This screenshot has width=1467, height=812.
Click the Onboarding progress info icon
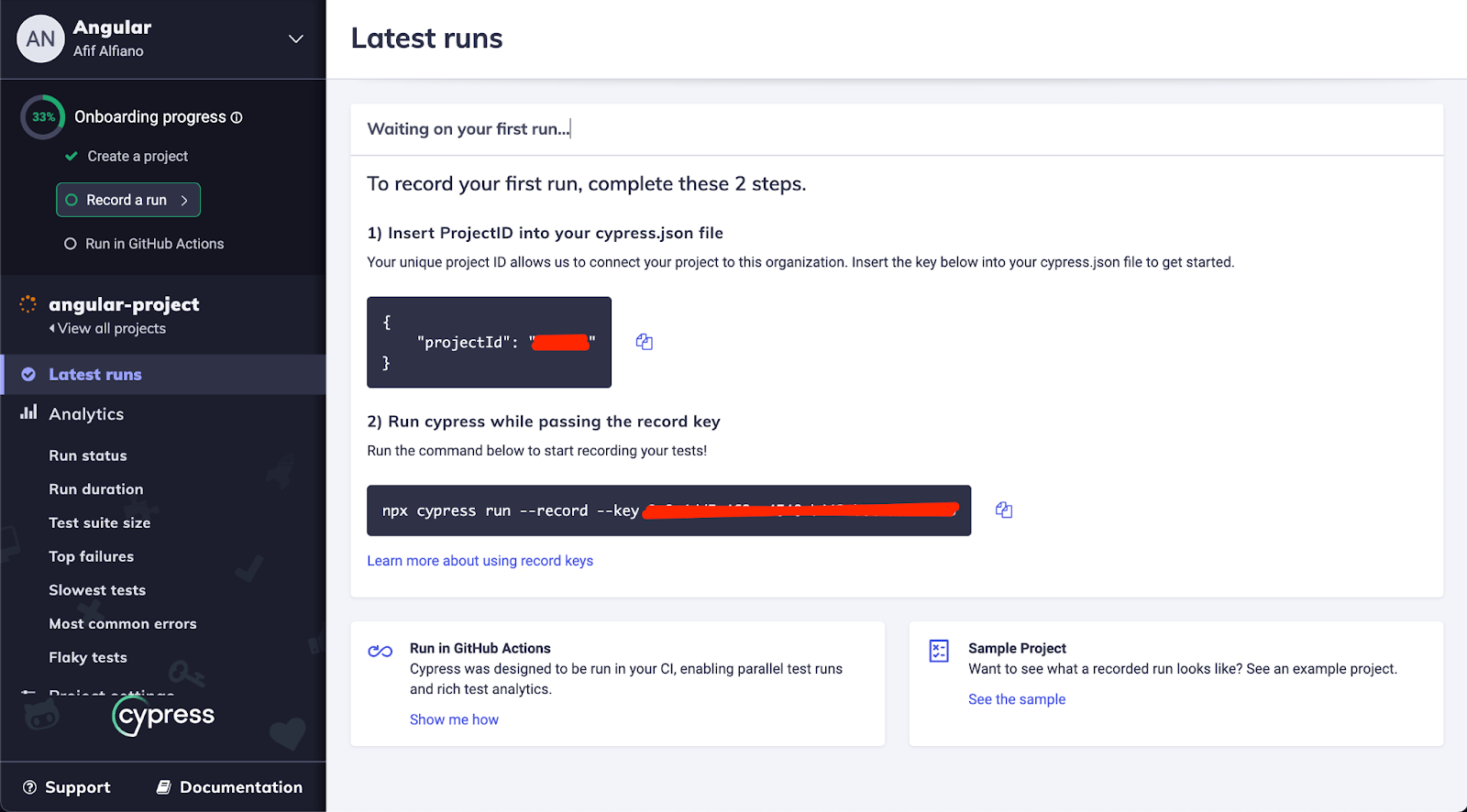237,117
